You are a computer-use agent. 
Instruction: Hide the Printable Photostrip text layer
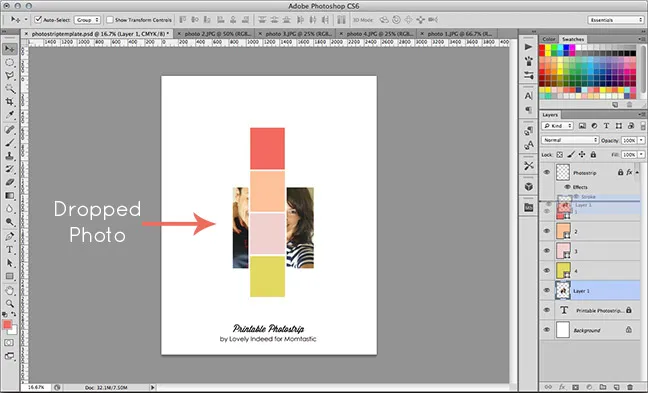point(547,310)
